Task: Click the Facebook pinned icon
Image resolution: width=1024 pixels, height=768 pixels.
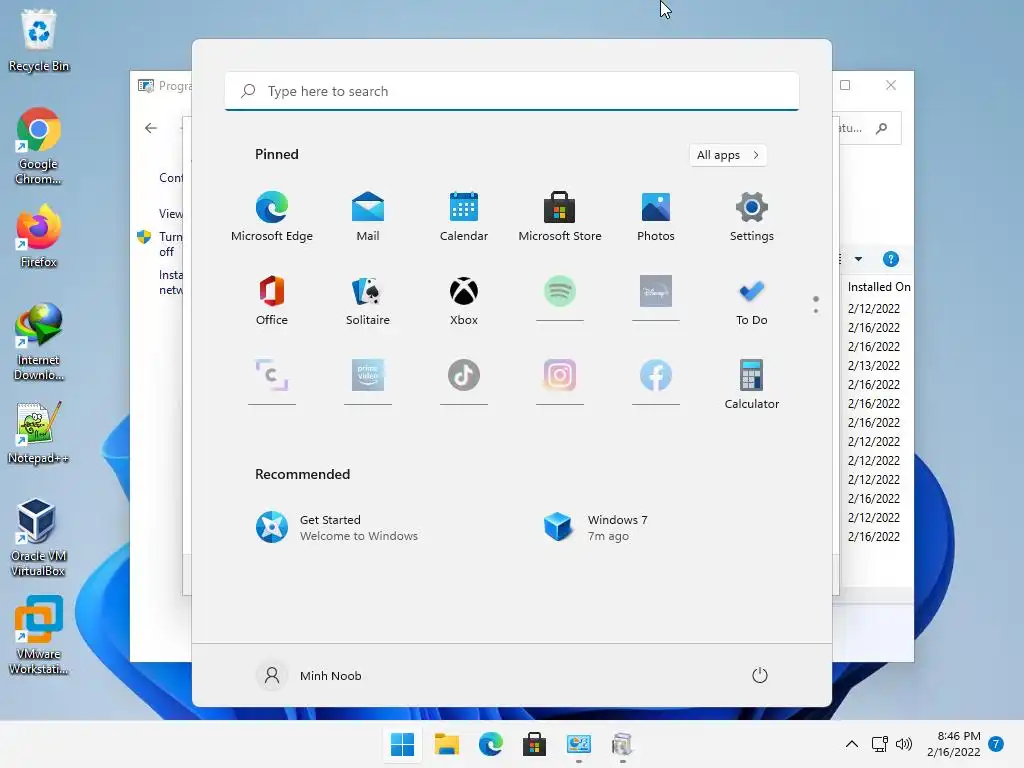Action: (656, 376)
